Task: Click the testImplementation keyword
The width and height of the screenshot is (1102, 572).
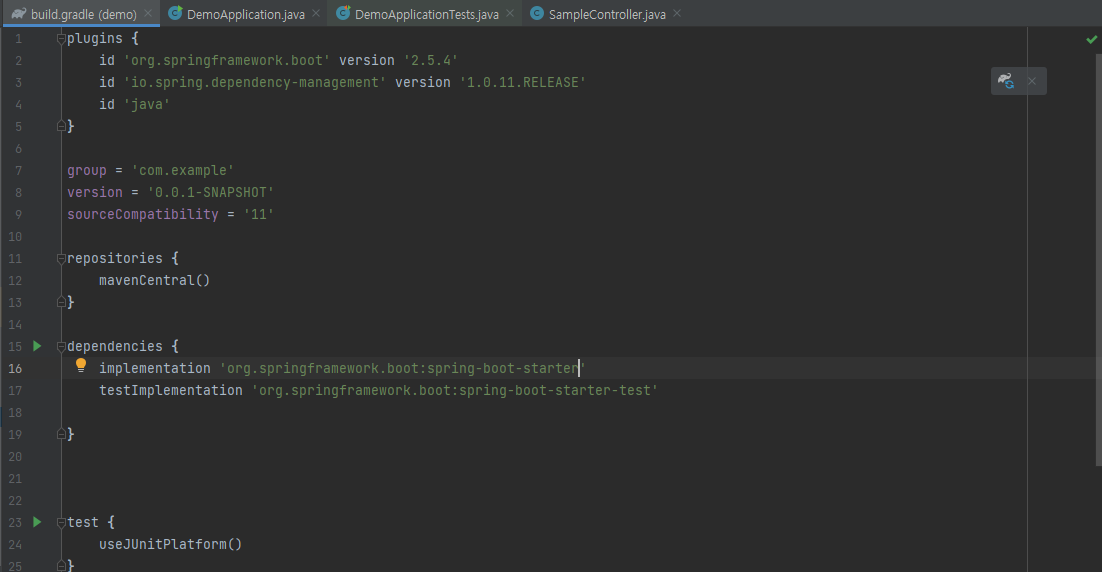Action: tap(171, 390)
